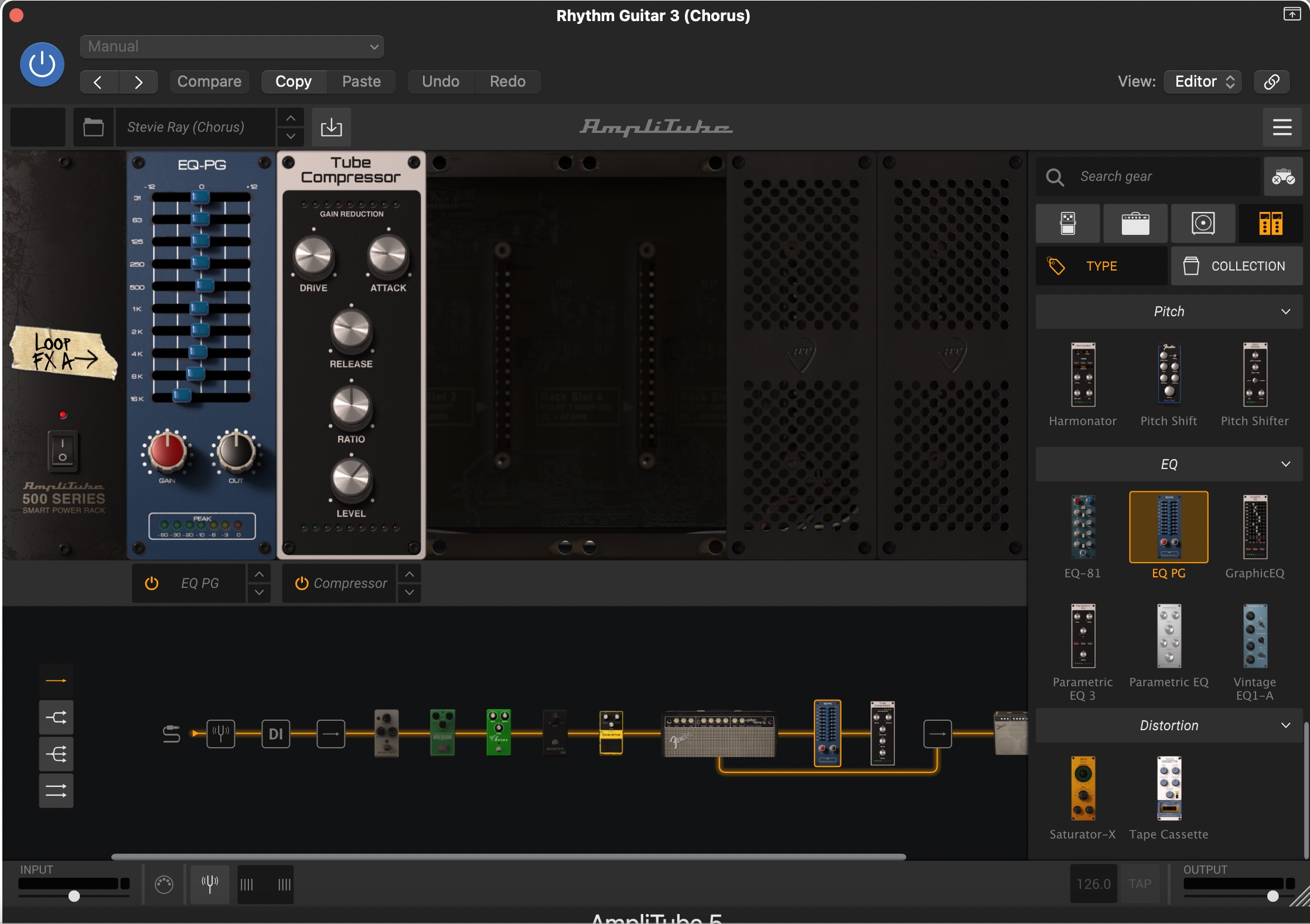This screenshot has width=1310, height=924.
Task: Select the single series routing icon
Action: click(x=56, y=681)
